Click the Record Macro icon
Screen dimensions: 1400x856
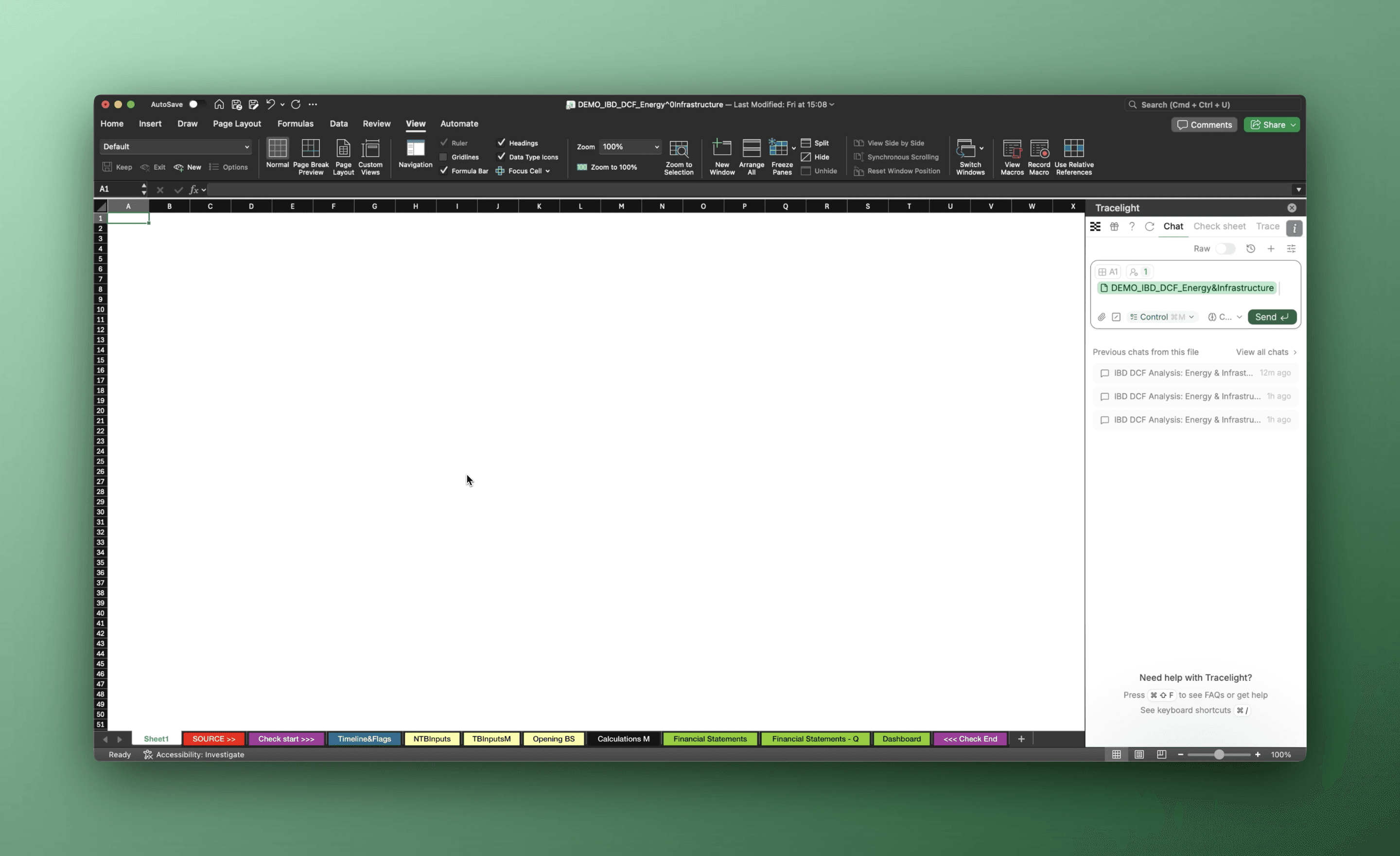tap(1039, 148)
